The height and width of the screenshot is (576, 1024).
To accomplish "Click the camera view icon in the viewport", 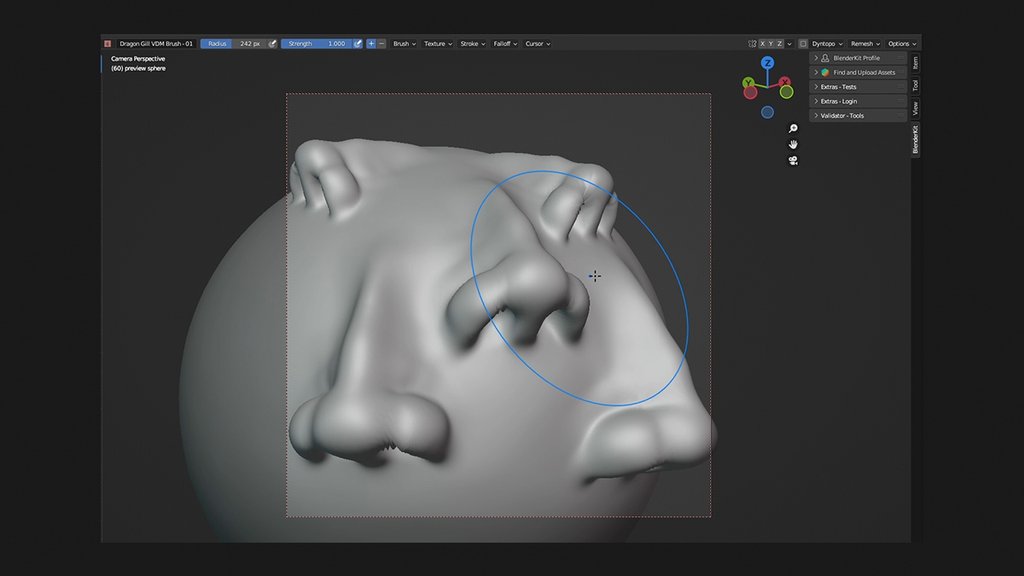I will pyautogui.click(x=793, y=160).
